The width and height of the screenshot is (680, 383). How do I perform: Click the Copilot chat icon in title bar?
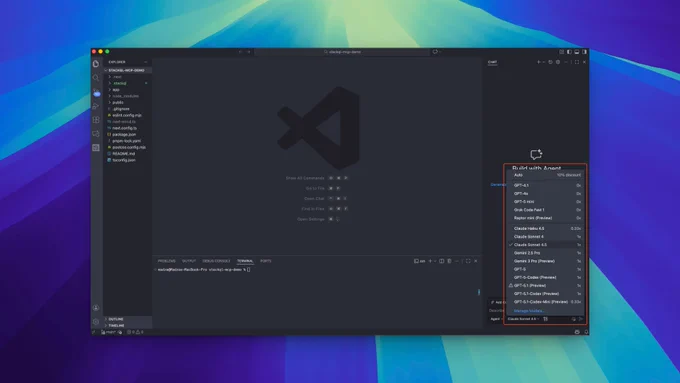pos(435,52)
